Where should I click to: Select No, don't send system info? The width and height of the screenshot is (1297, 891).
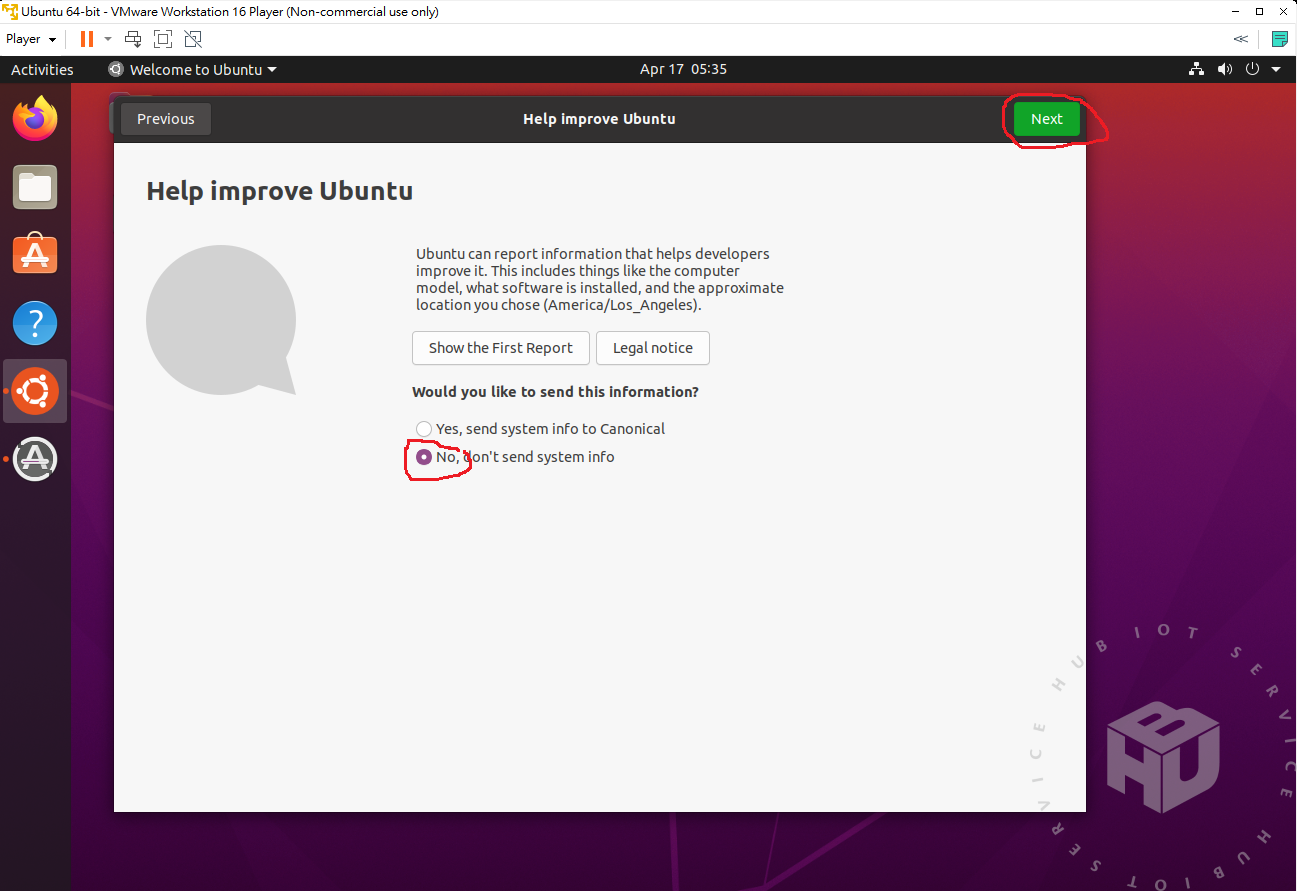[515, 457]
